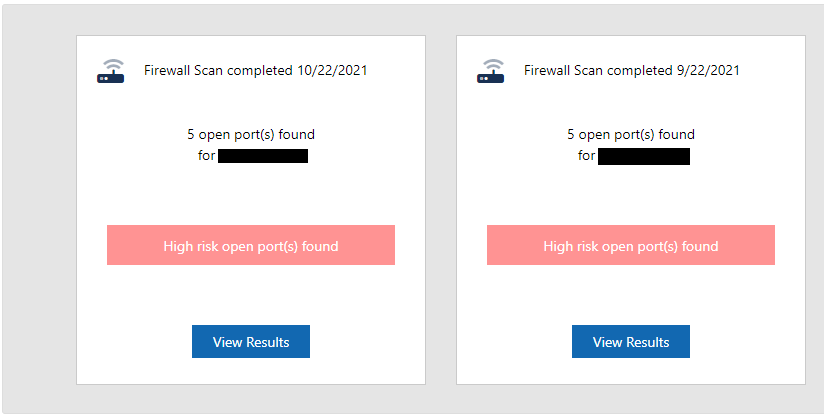Click "5 open port(s) found" in the 9/22/2021 card
Image resolution: width=834 pixels, height=416 pixels.
point(631,135)
